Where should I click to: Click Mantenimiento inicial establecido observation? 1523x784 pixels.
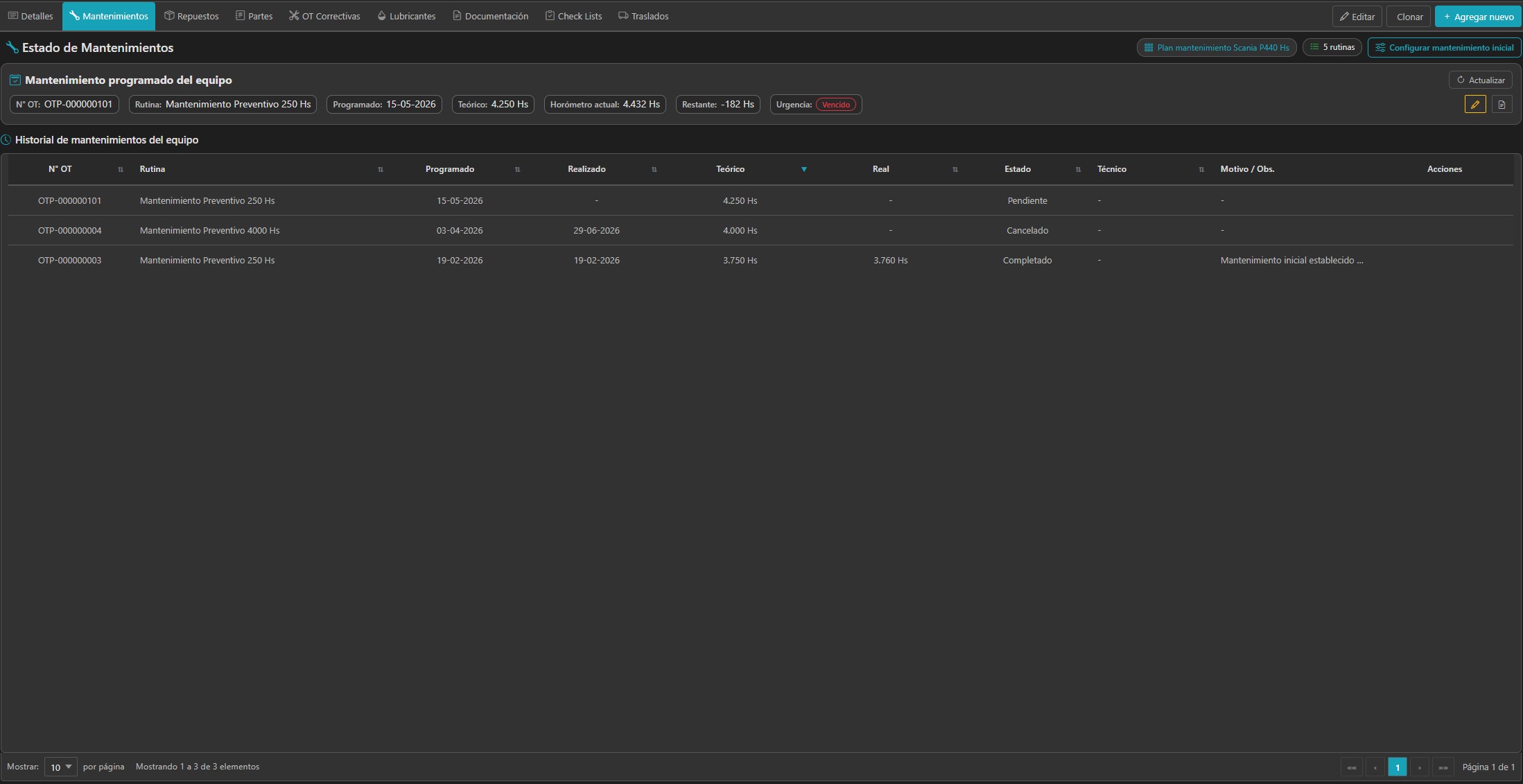[1292, 260]
